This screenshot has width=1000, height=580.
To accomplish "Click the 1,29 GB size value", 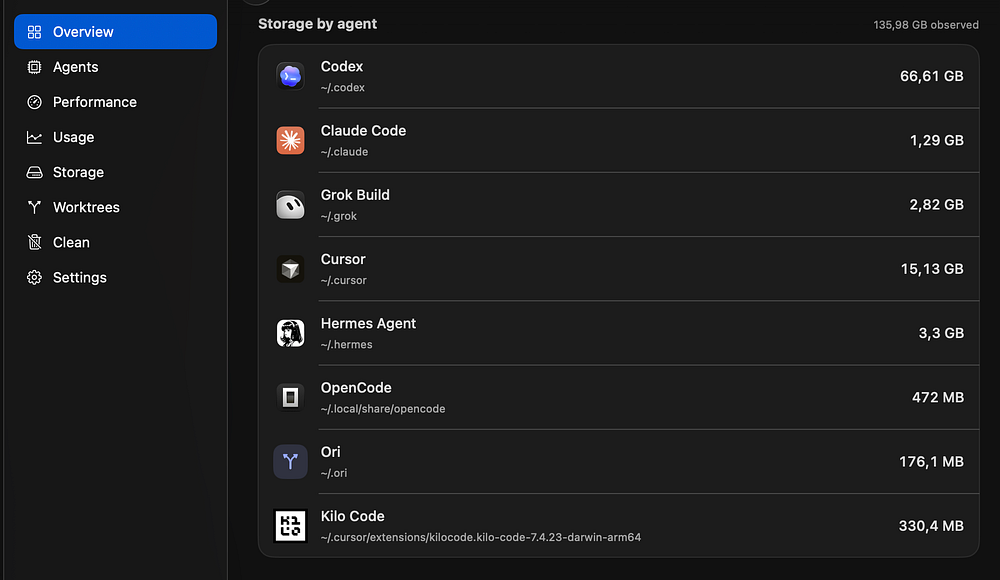I will click(x=936, y=140).
